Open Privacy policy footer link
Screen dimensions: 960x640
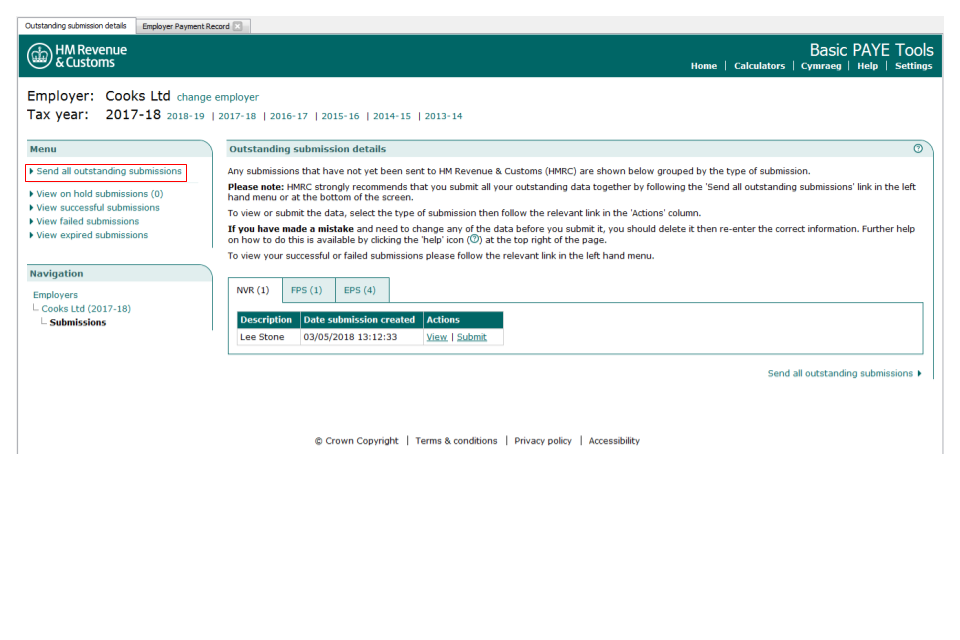click(542, 441)
